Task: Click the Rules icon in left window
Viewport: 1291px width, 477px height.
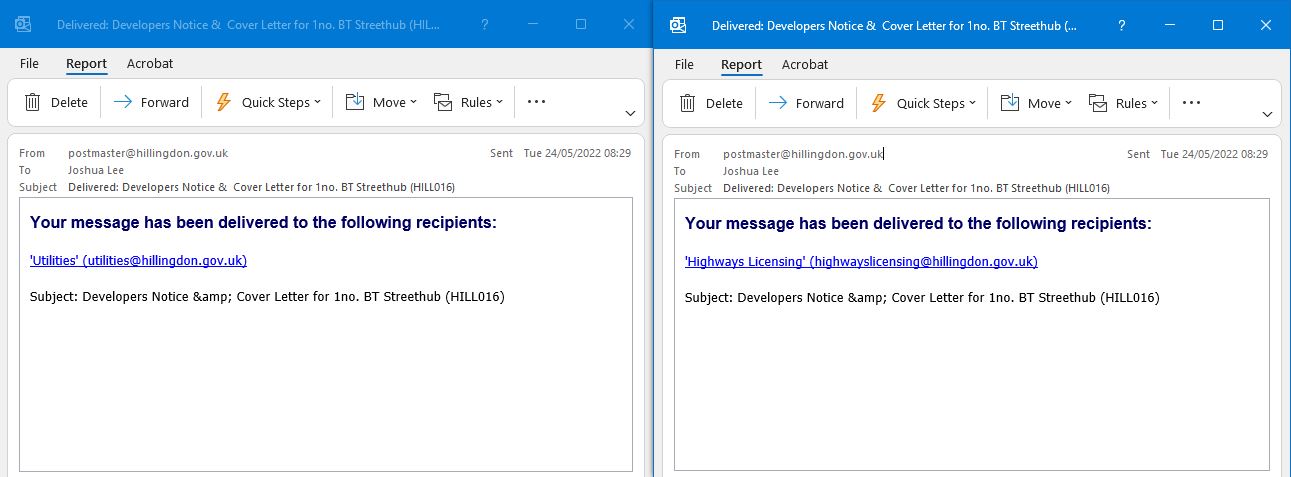Action: pyautogui.click(x=443, y=102)
